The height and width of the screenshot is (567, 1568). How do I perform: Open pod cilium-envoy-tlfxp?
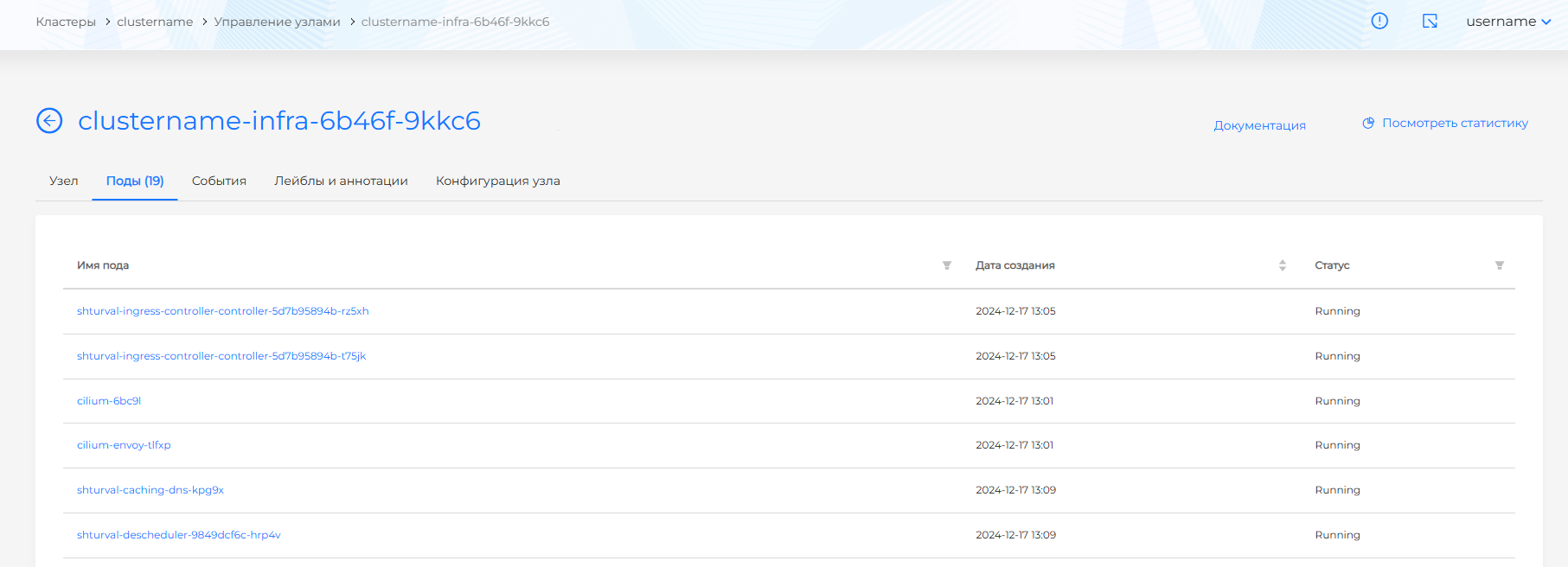point(124,445)
